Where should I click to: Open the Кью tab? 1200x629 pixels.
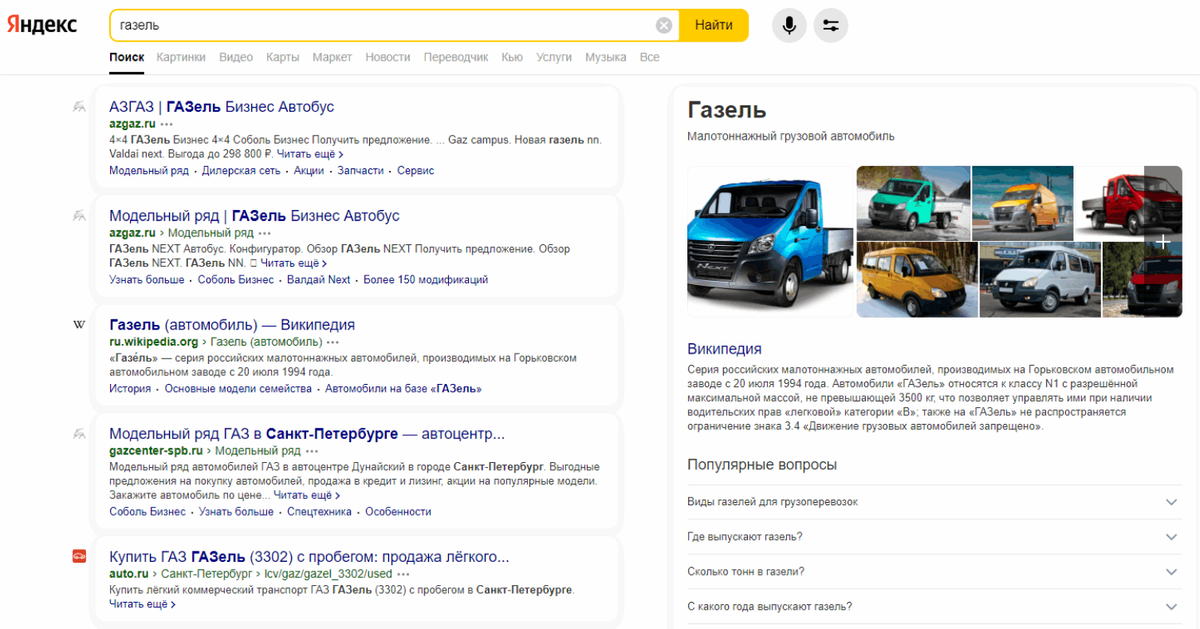click(512, 57)
